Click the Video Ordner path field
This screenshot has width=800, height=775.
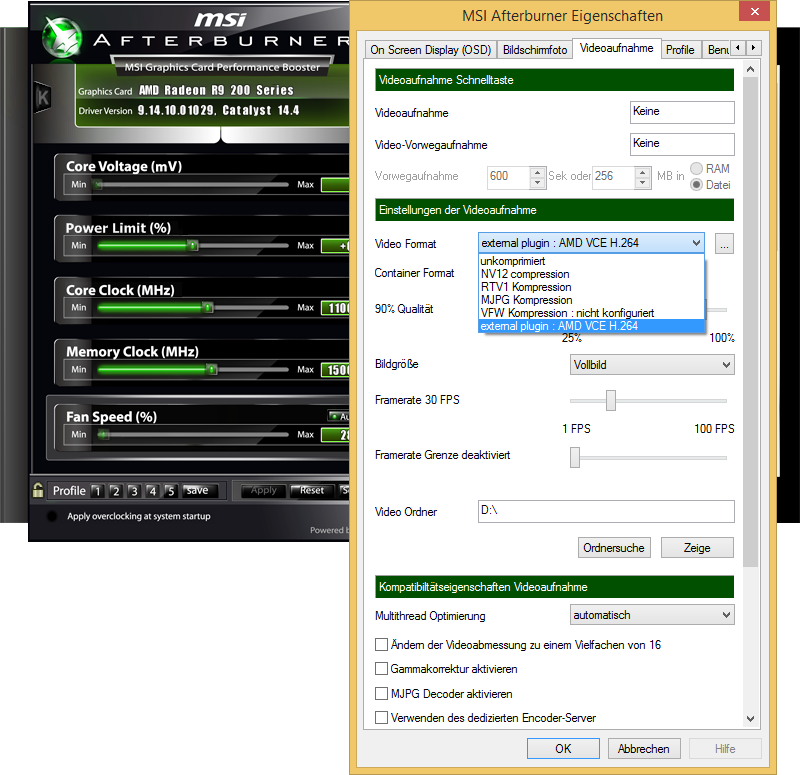[606, 511]
